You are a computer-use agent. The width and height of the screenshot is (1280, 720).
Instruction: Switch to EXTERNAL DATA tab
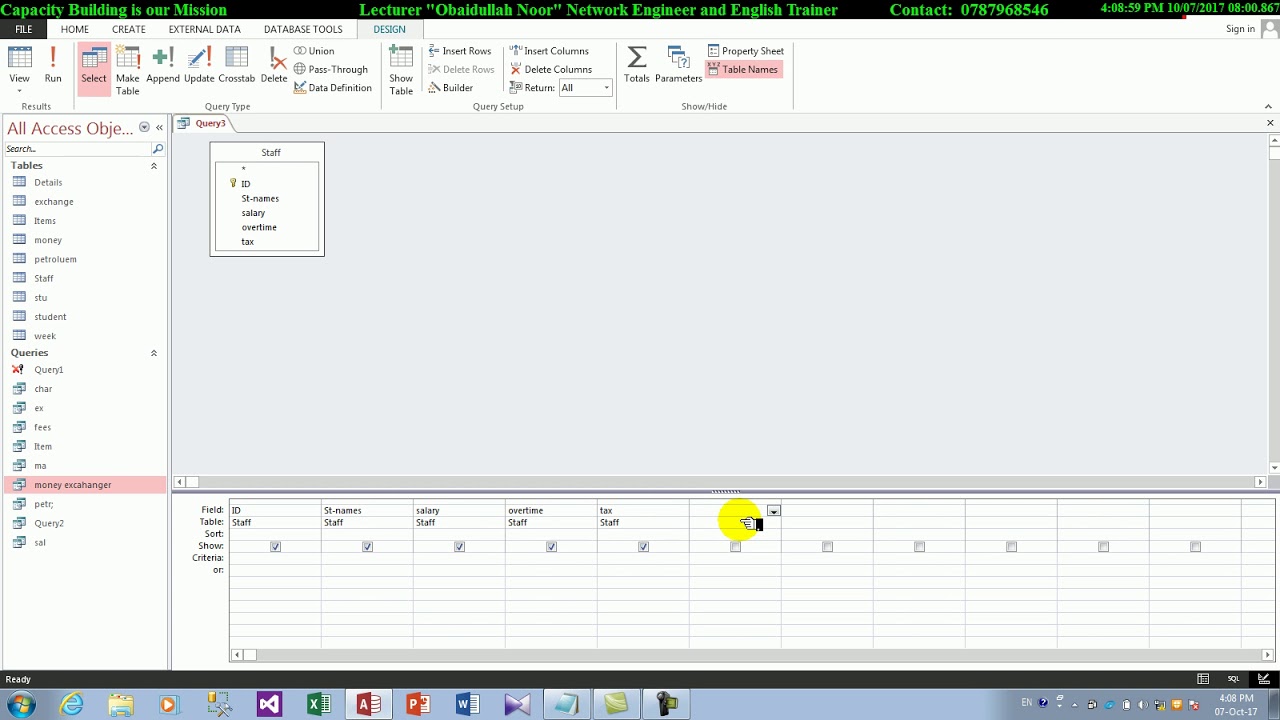click(x=204, y=29)
